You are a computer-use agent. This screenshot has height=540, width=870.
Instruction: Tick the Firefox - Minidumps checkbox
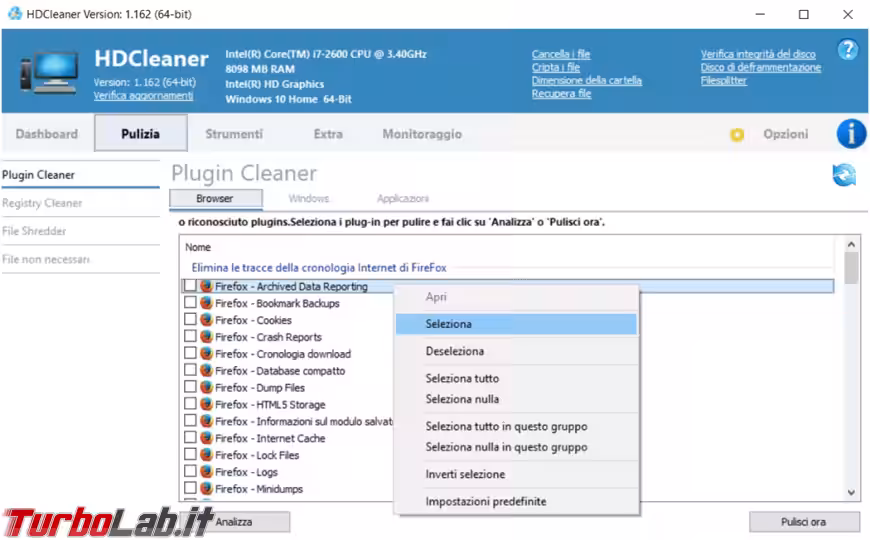click(190, 488)
